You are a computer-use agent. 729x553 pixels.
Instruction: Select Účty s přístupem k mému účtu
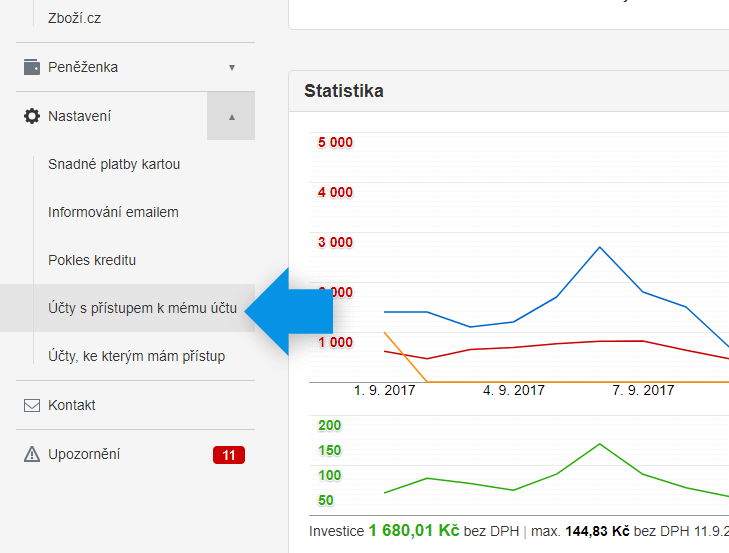point(142,308)
